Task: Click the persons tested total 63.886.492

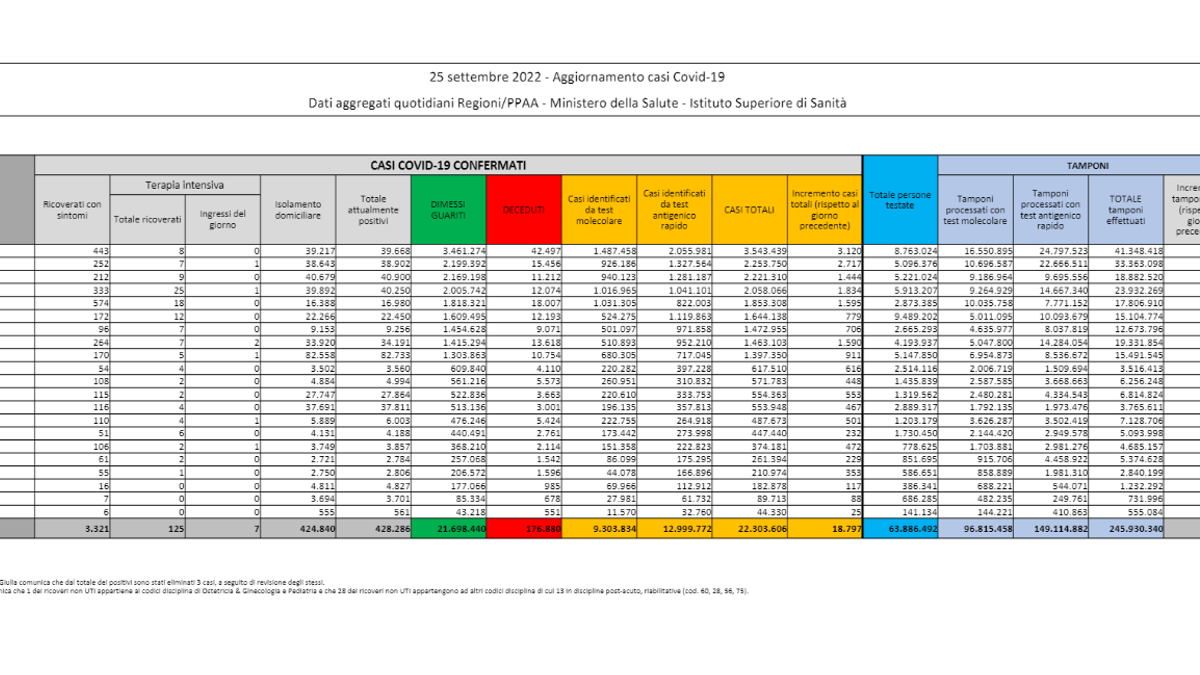Action: tap(900, 528)
